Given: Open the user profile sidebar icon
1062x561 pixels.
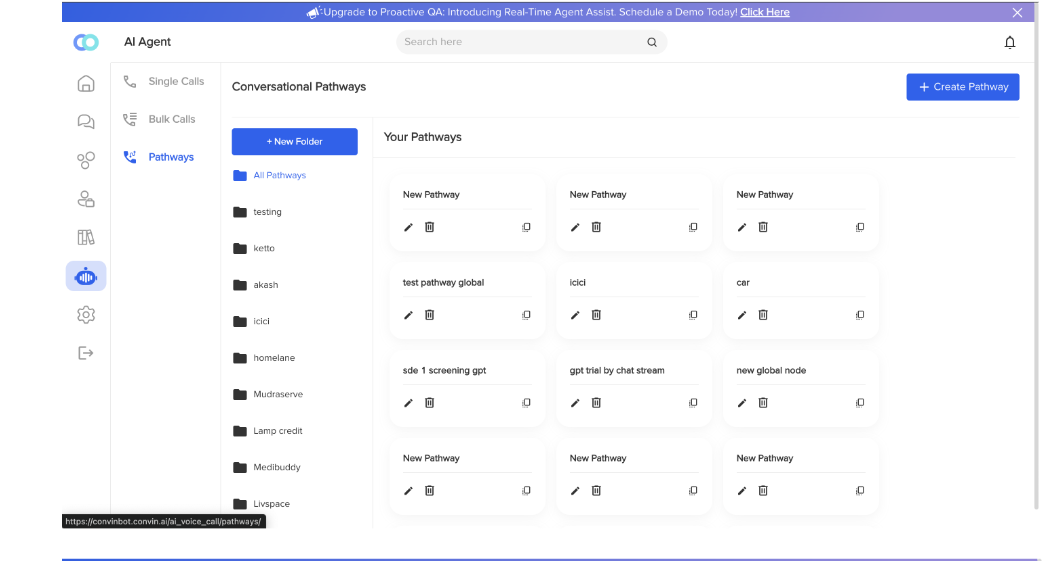Looking at the screenshot, I should (86, 199).
